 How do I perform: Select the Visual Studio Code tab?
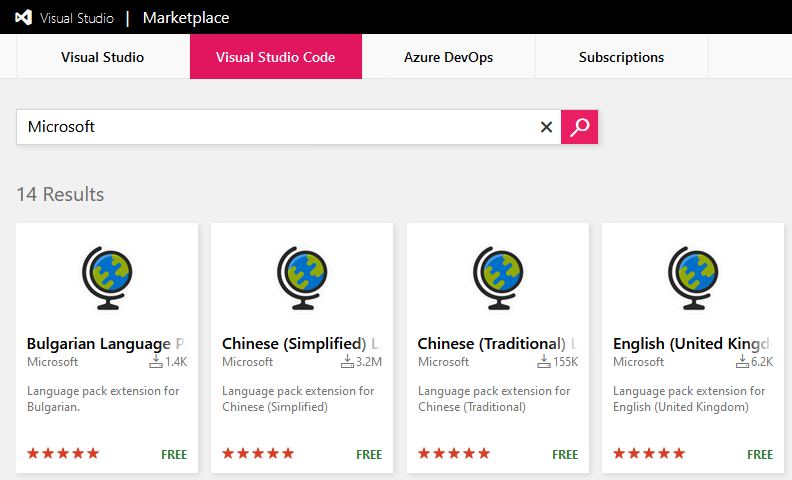coord(276,57)
